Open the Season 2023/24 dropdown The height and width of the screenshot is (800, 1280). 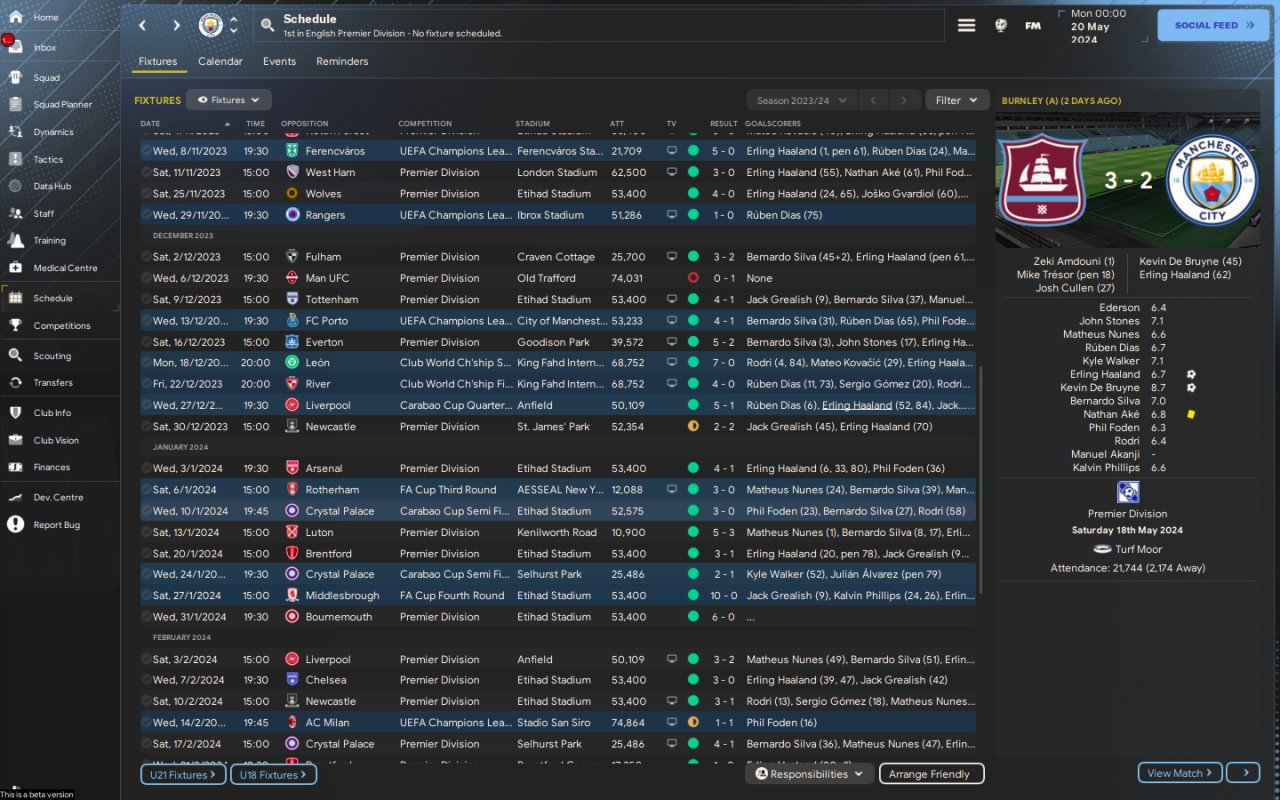pos(802,100)
